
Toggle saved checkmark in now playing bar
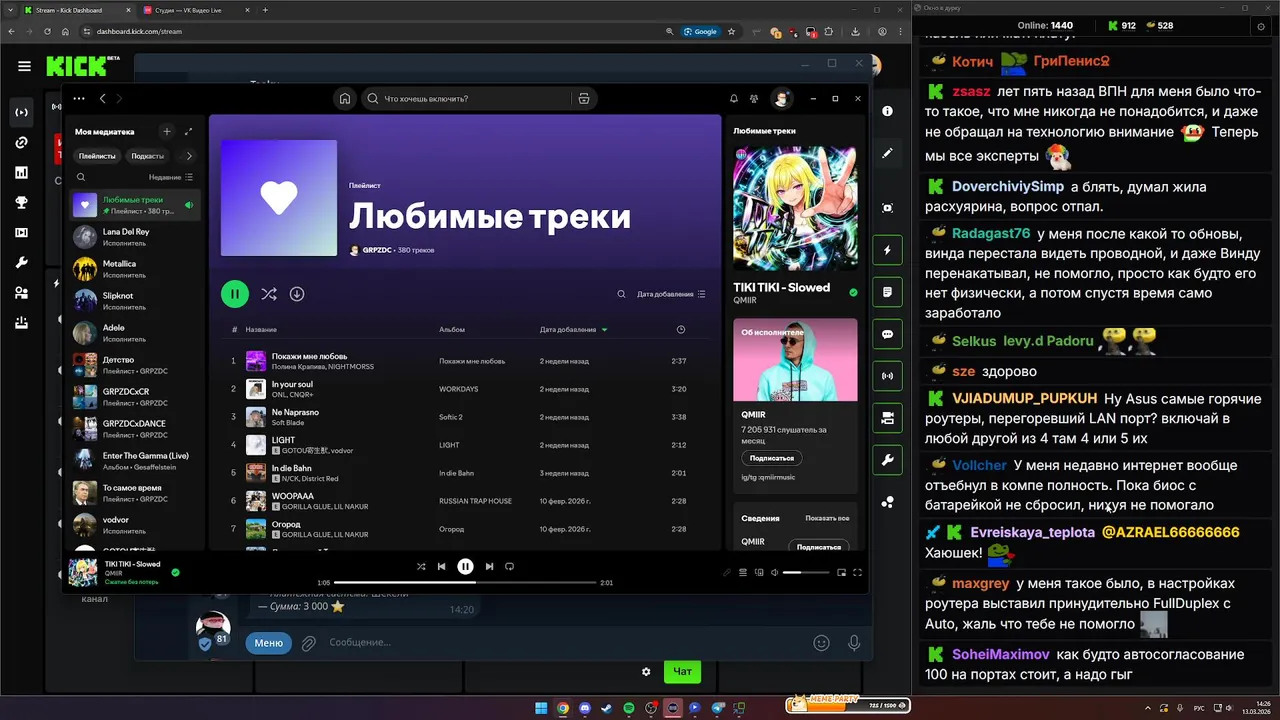click(175, 572)
